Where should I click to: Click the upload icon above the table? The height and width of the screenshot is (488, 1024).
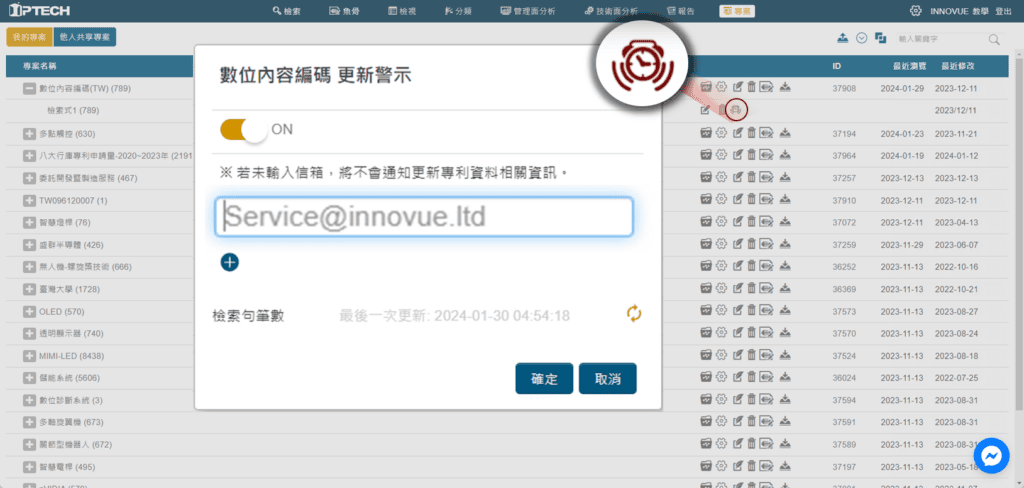click(x=843, y=38)
